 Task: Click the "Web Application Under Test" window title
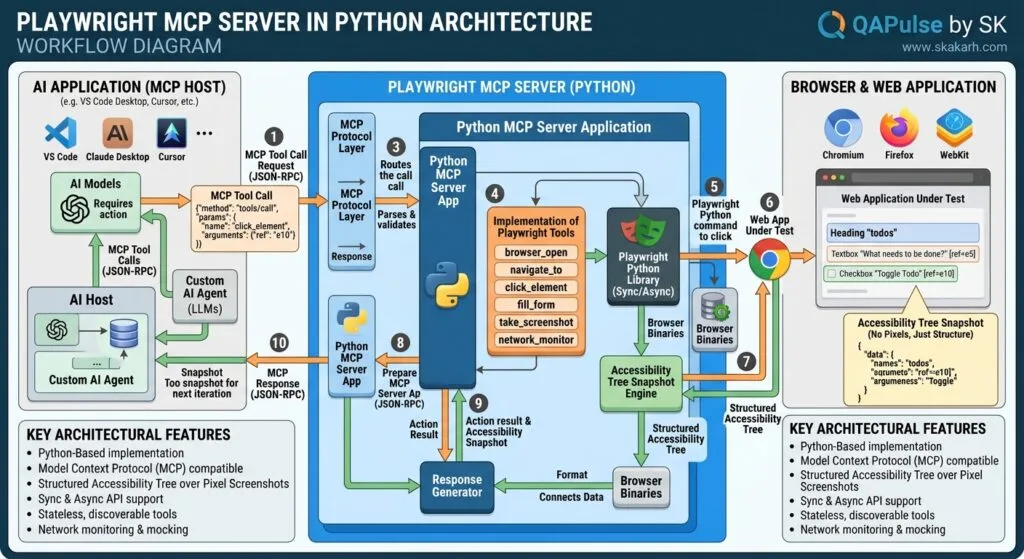pyautogui.click(x=903, y=199)
